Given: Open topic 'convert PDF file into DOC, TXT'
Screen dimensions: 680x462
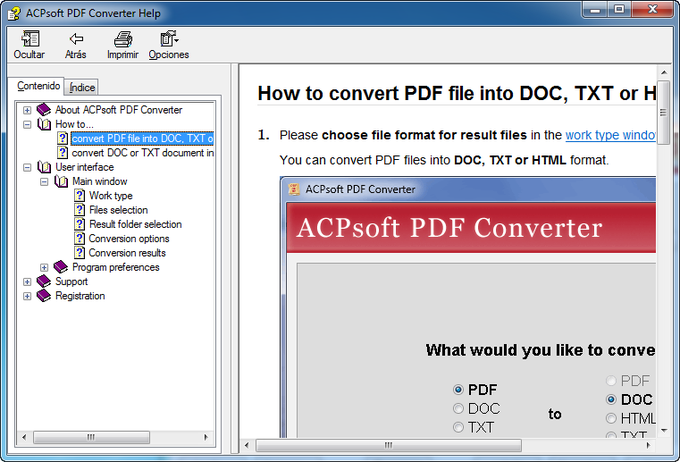Looking at the screenshot, I should [142, 138].
